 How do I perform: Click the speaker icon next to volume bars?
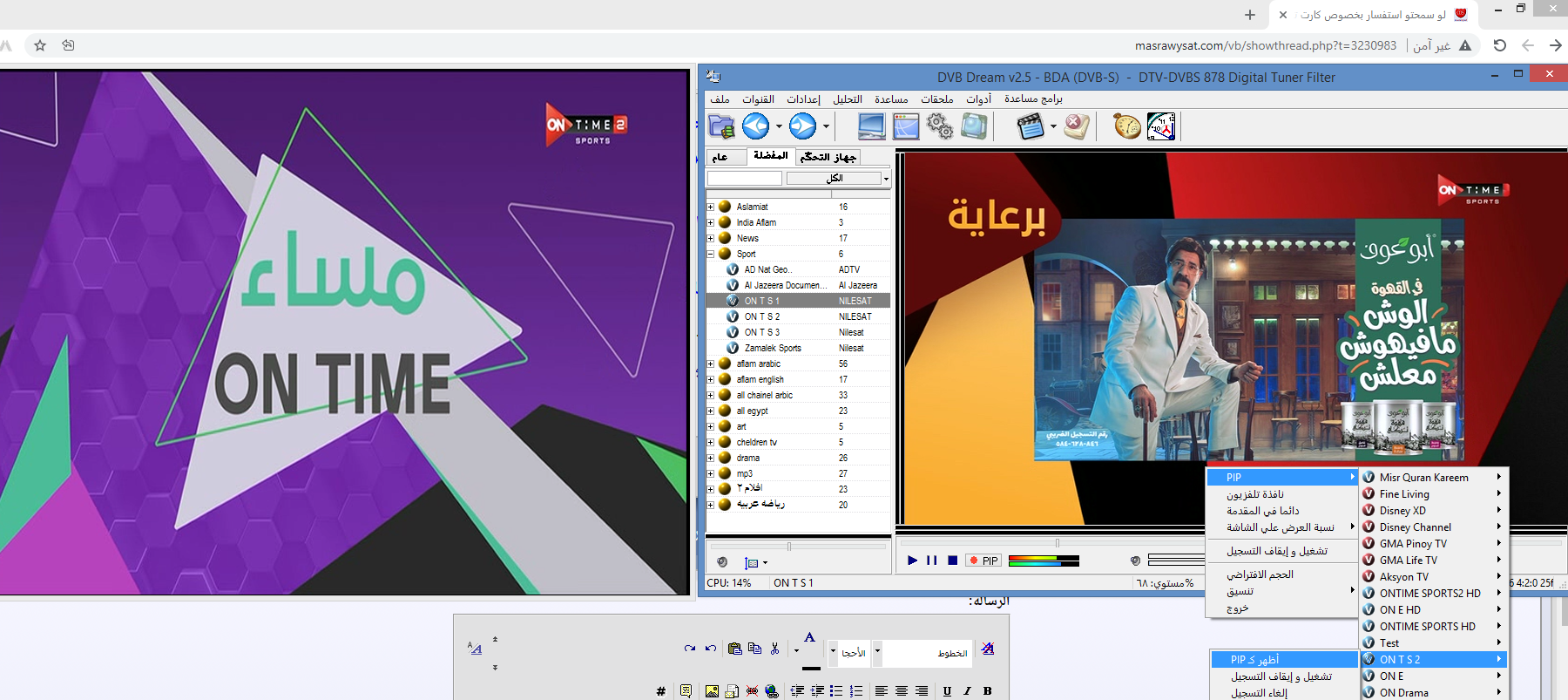tap(1134, 561)
